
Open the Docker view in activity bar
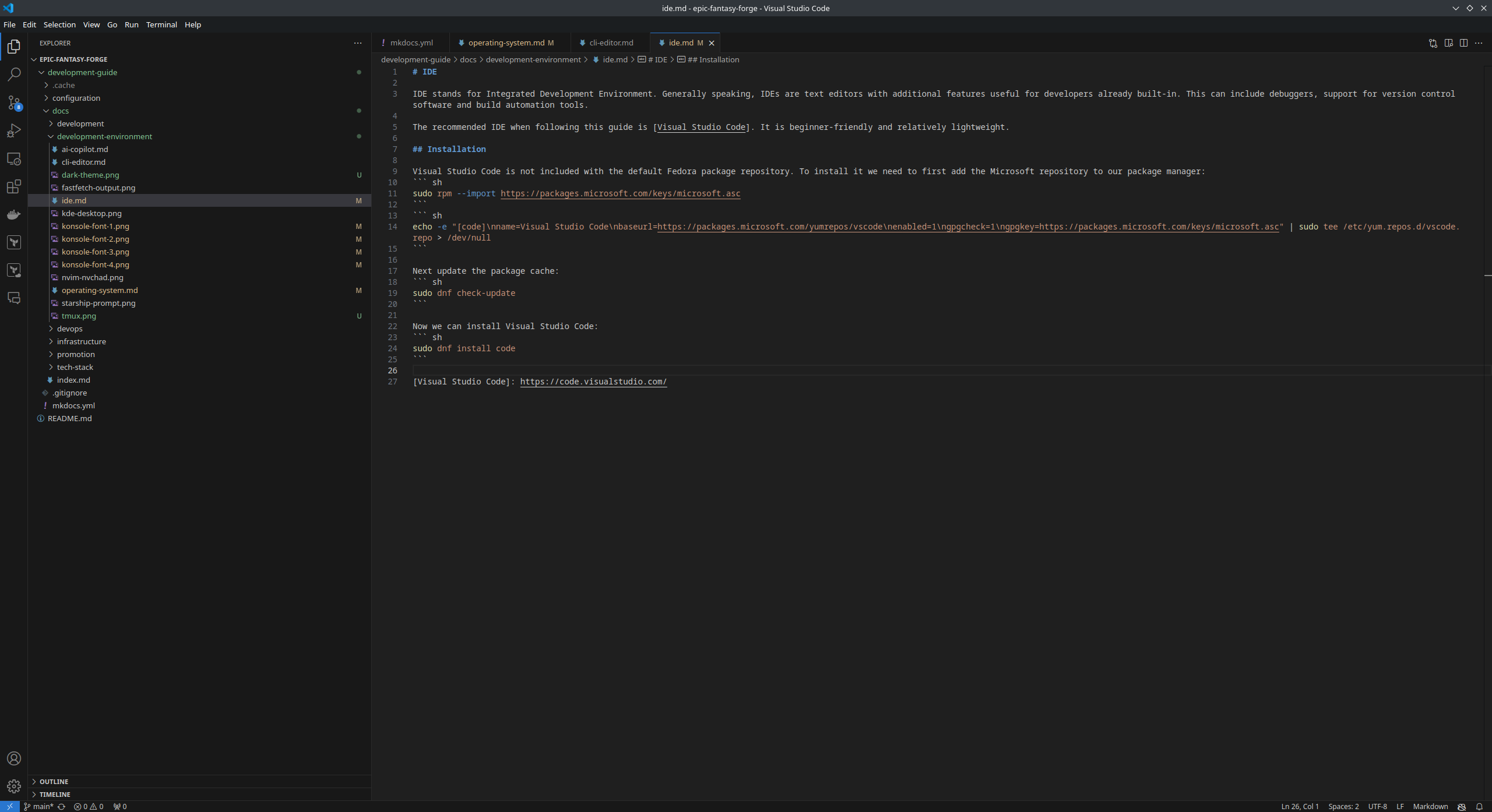[x=14, y=214]
